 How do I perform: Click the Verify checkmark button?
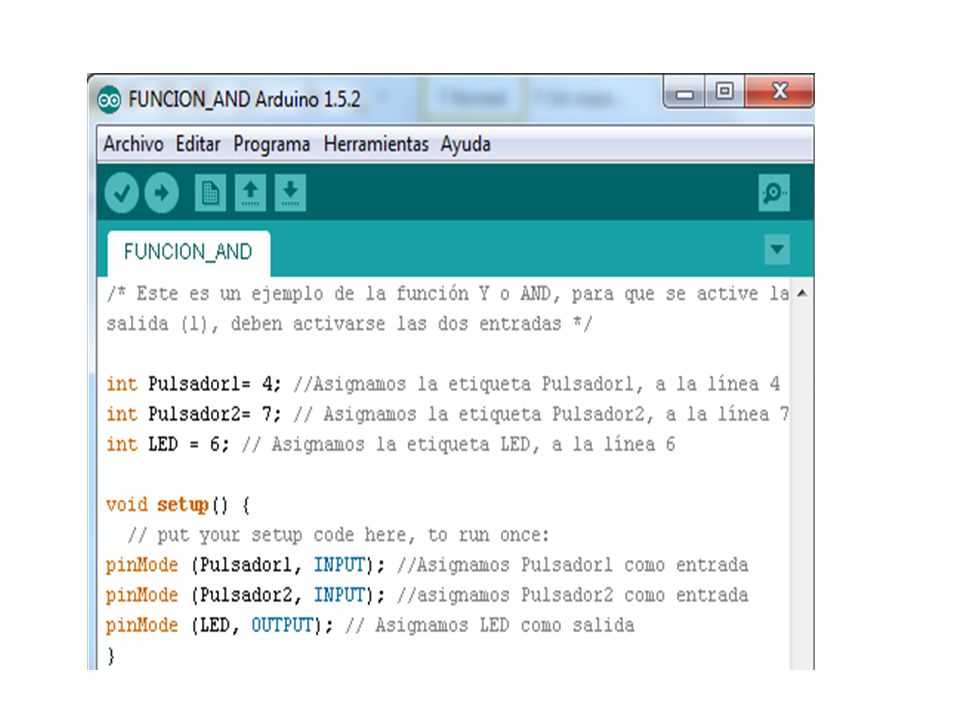point(121,193)
